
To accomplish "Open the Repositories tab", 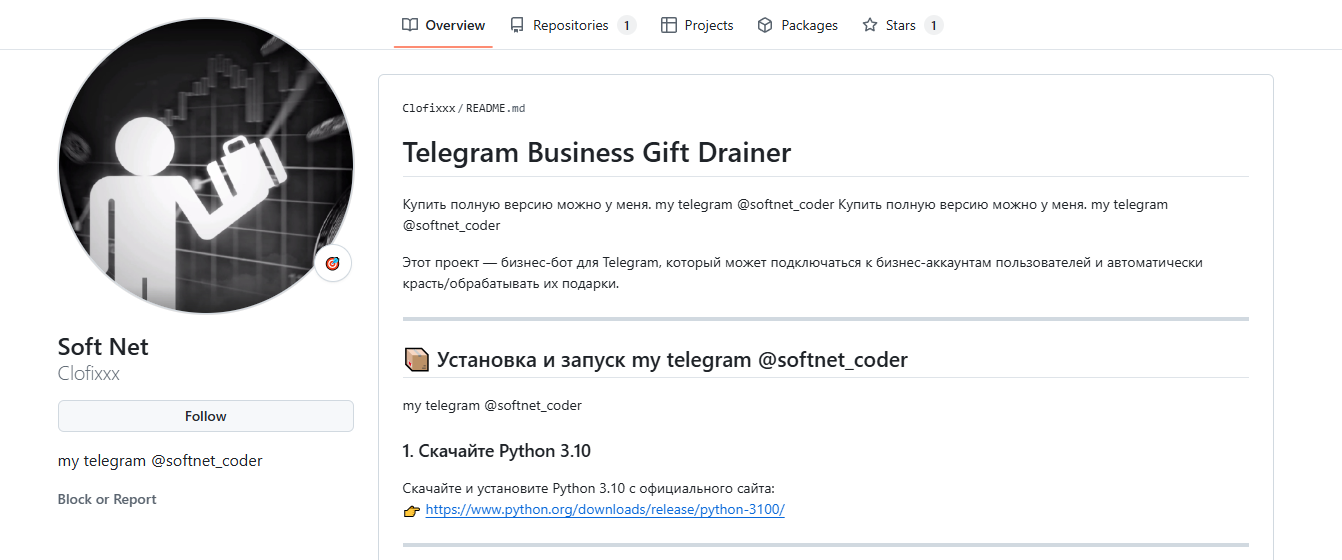I will [x=570, y=25].
